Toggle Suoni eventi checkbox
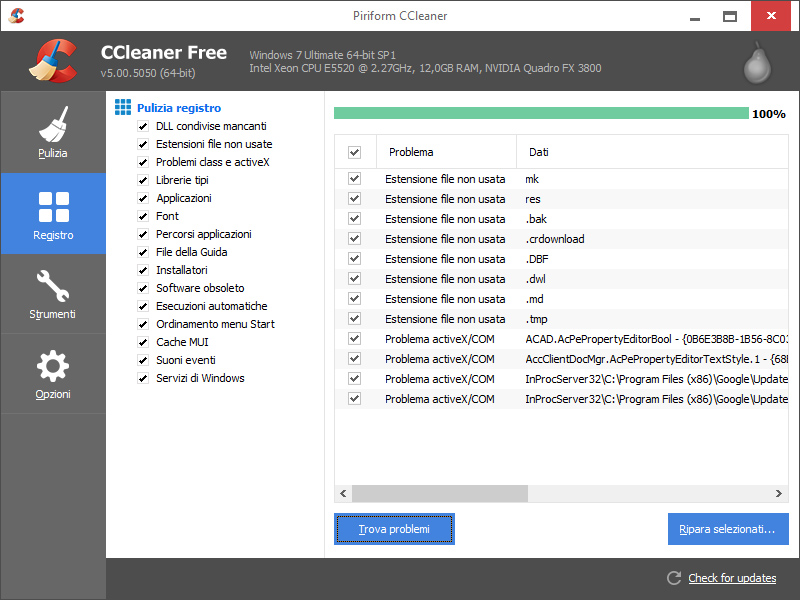Screen dimensions: 800x600 (x=143, y=360)
